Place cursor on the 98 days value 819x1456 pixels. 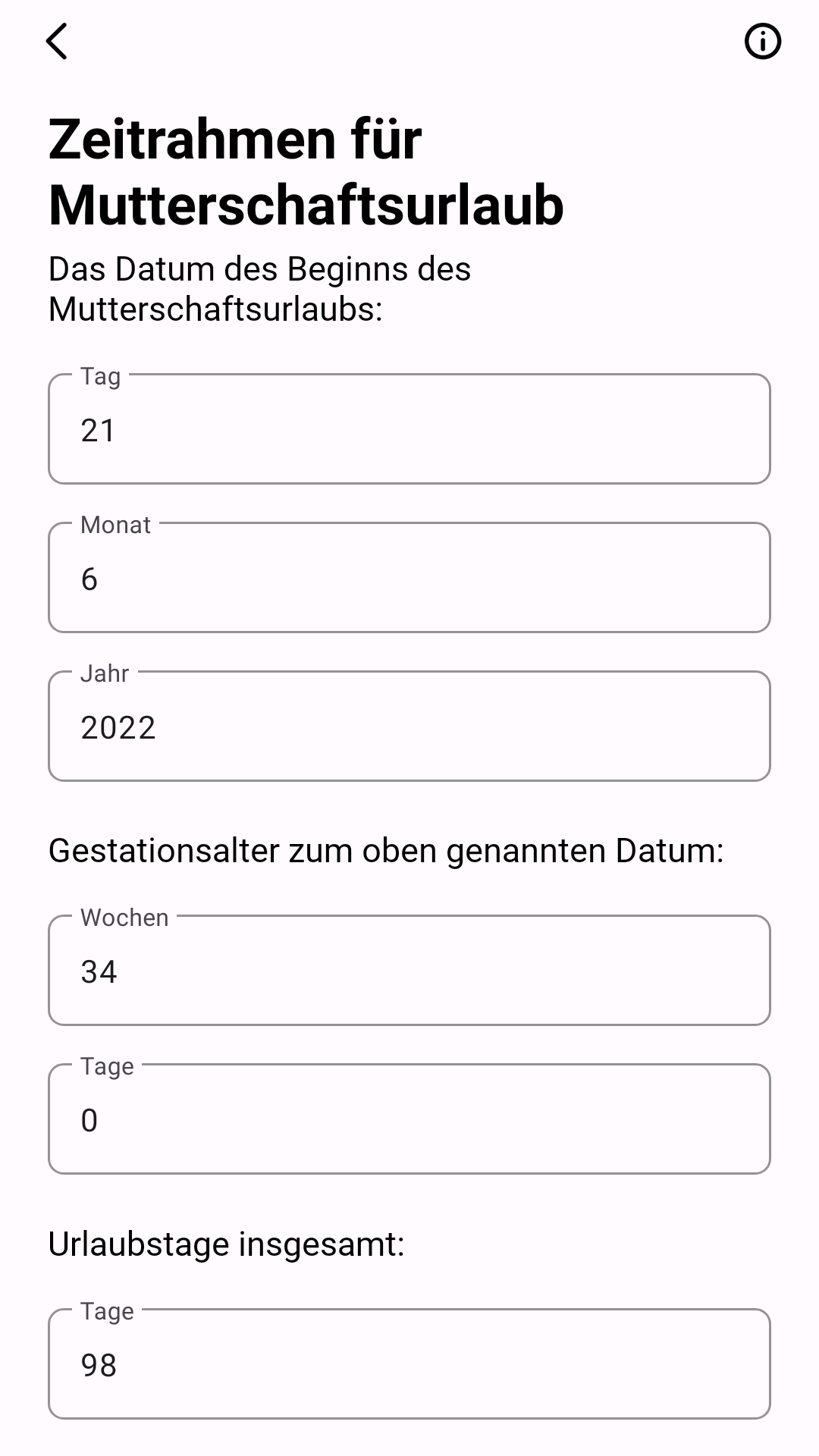pos(99,1366)
